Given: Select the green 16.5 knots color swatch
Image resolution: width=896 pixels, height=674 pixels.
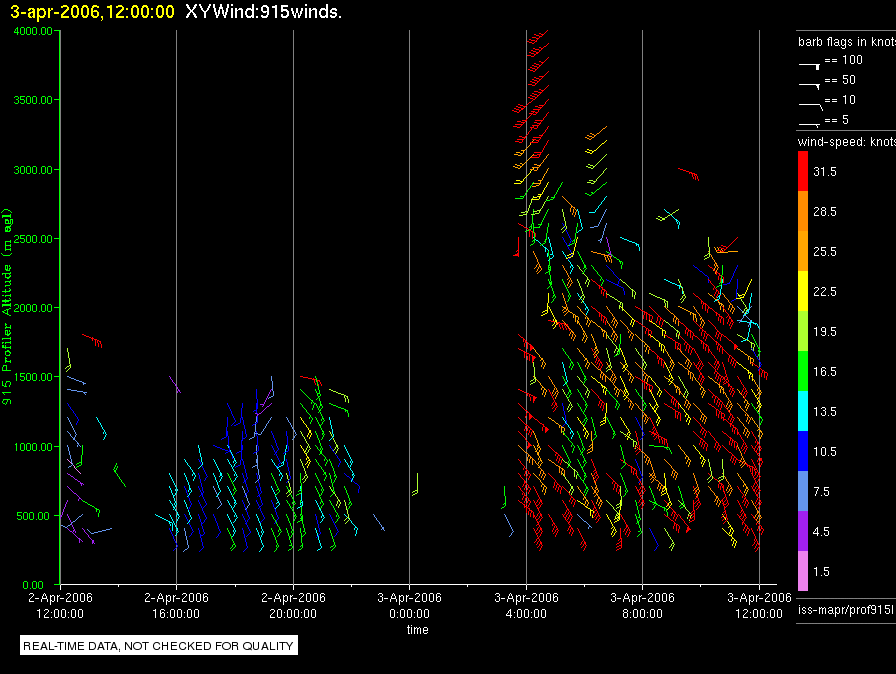Looking at the screenshot, I should 803,371.
